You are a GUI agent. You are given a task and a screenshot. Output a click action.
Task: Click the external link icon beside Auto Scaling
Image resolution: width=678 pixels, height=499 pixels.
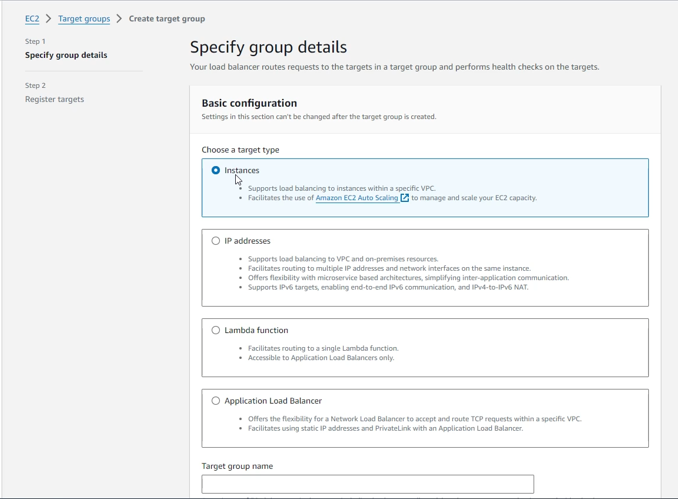tap(404, 198)
